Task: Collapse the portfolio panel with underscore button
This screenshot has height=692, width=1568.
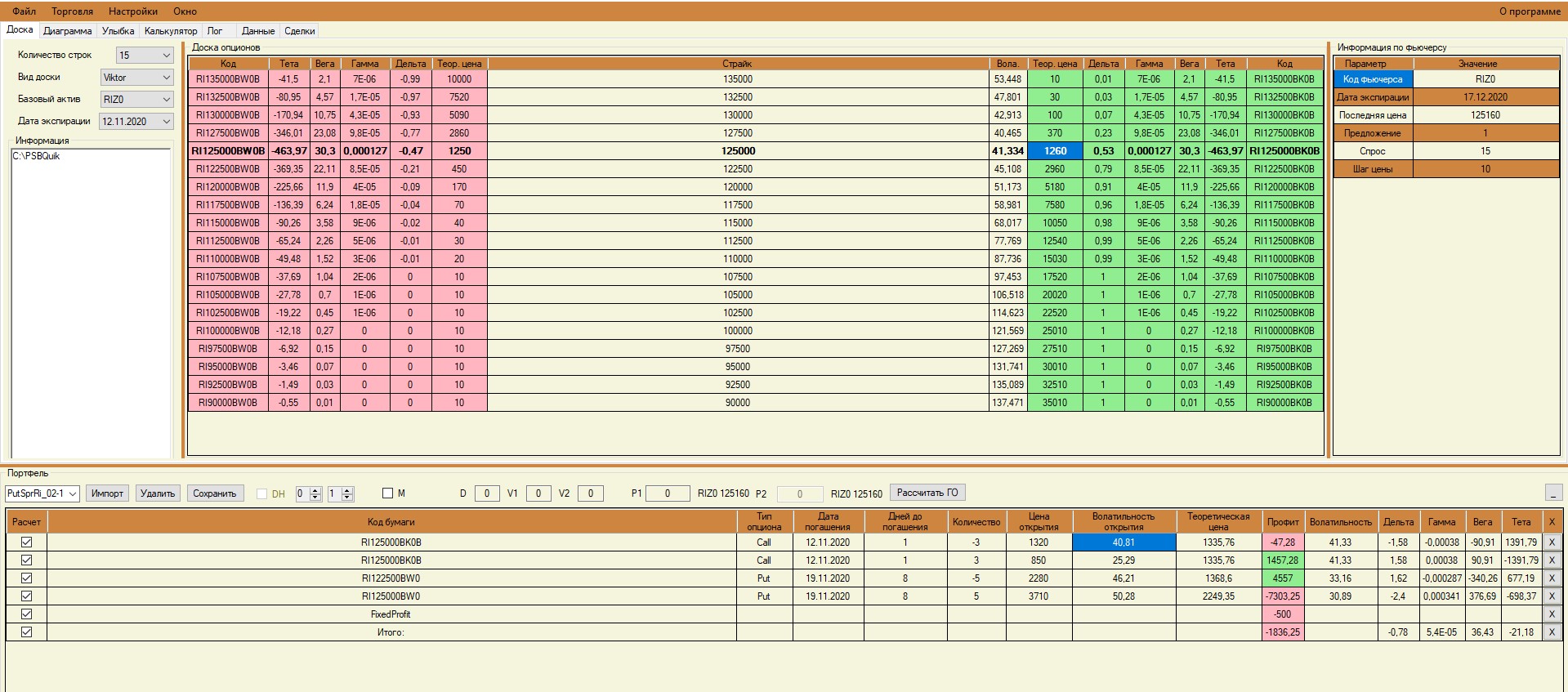Action: coord(1554,493)
